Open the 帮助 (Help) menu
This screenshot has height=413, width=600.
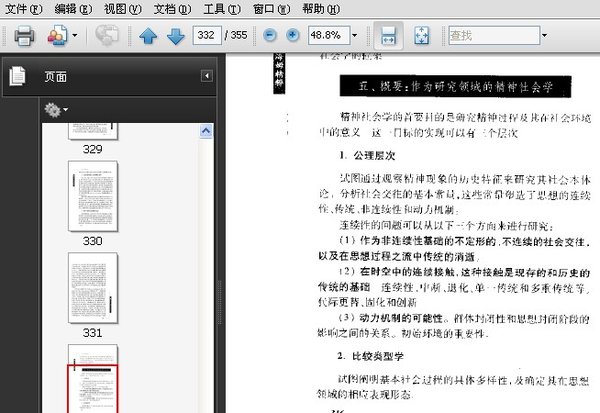pos(320,8)
